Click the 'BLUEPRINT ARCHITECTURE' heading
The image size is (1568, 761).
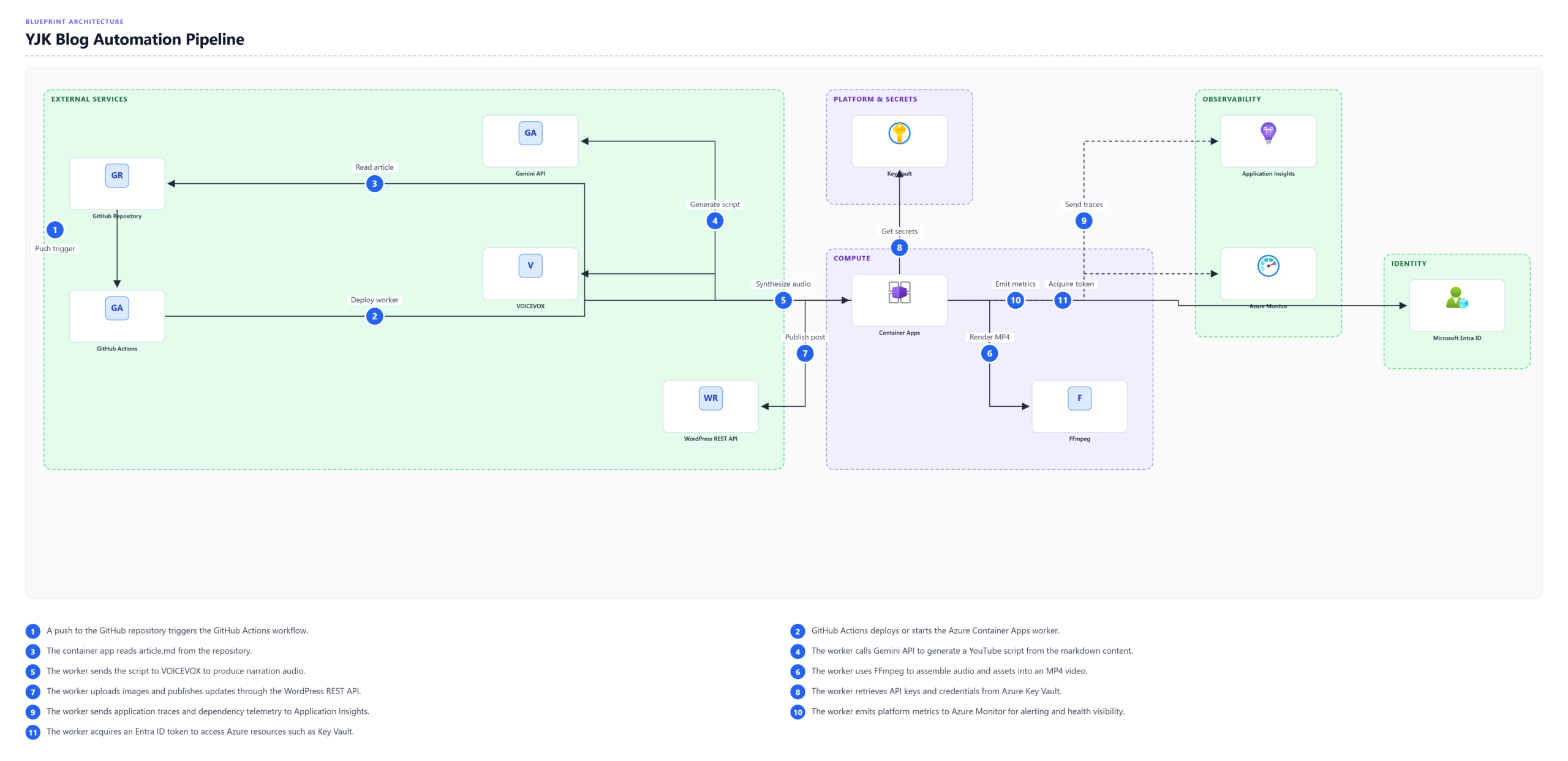point(74,21)
